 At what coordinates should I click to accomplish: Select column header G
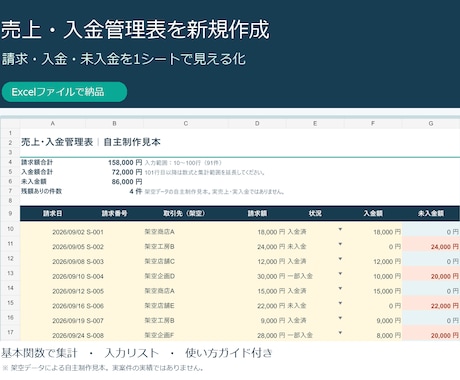click(x=431, y=124)
